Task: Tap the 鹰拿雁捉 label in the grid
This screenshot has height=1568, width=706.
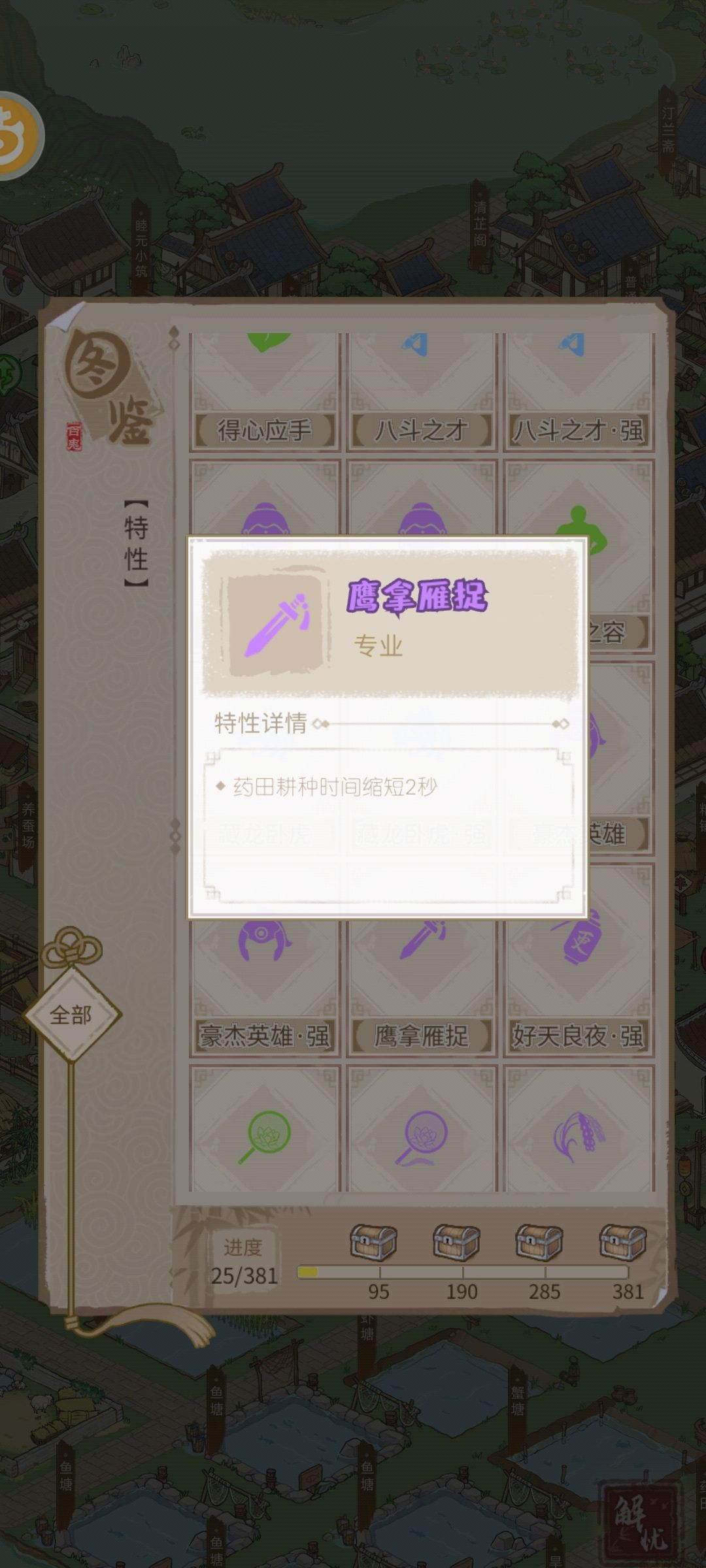Action: click(422, 1036)
